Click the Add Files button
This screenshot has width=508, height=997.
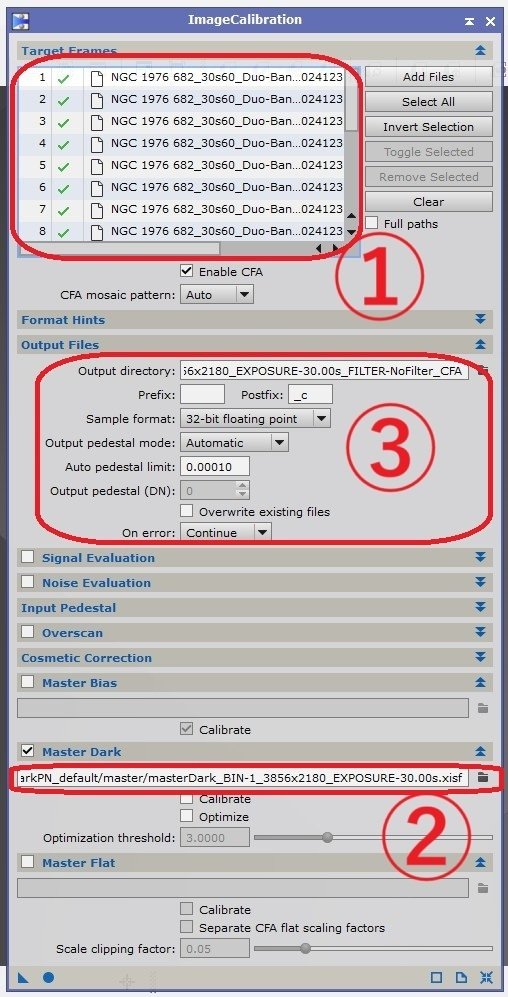429,76
